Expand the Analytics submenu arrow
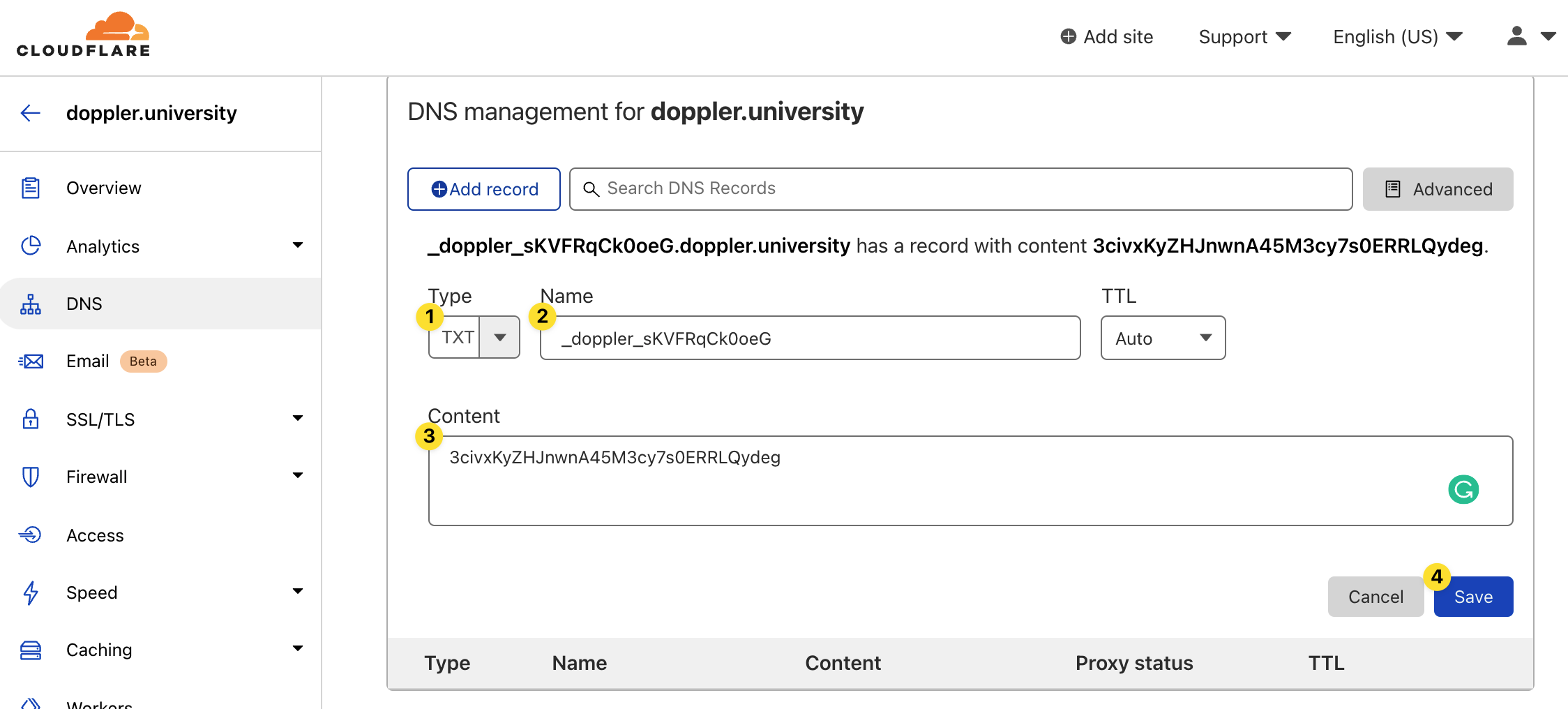 coord(298,245)
